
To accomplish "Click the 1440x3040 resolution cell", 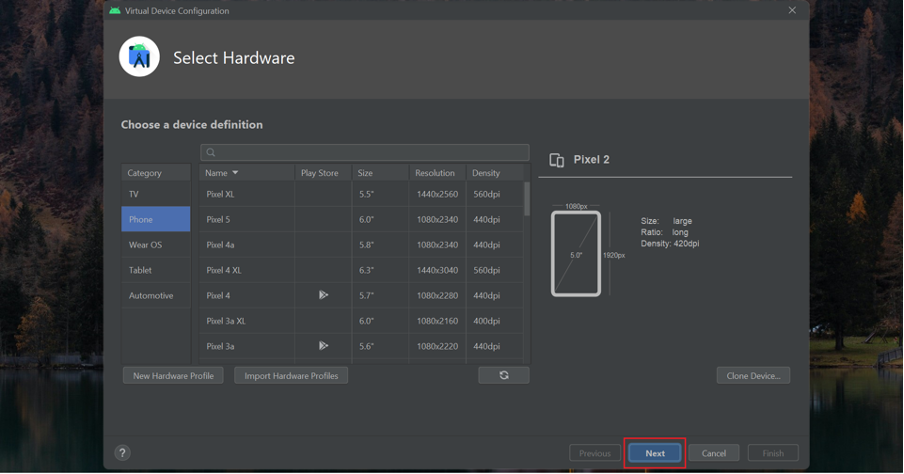I will click(x=437, y=270).
